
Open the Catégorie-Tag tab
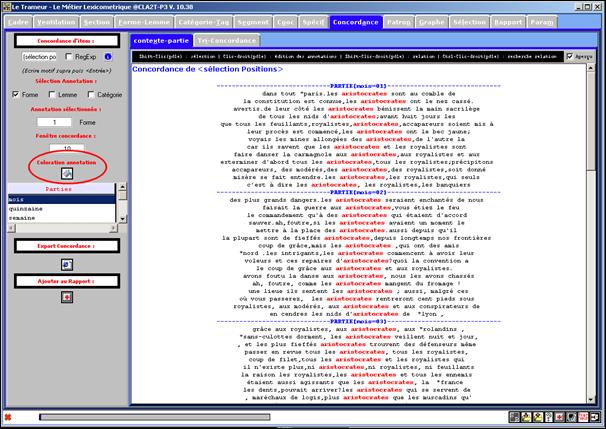pyautogui.click(x=204, y=22)
